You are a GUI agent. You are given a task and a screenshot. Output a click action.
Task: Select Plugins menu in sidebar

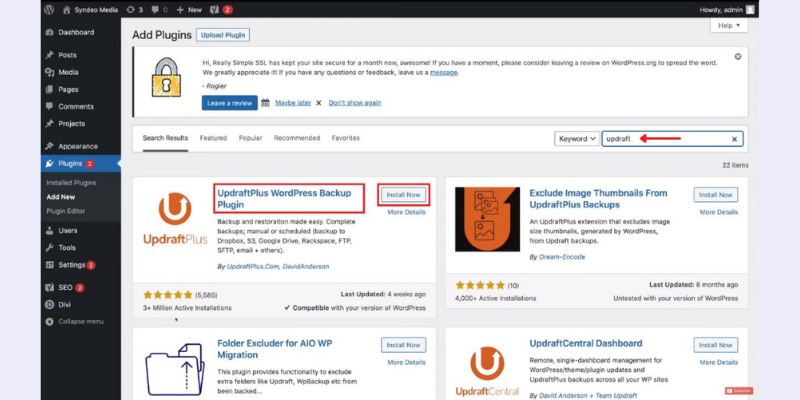tap(70, 164)
